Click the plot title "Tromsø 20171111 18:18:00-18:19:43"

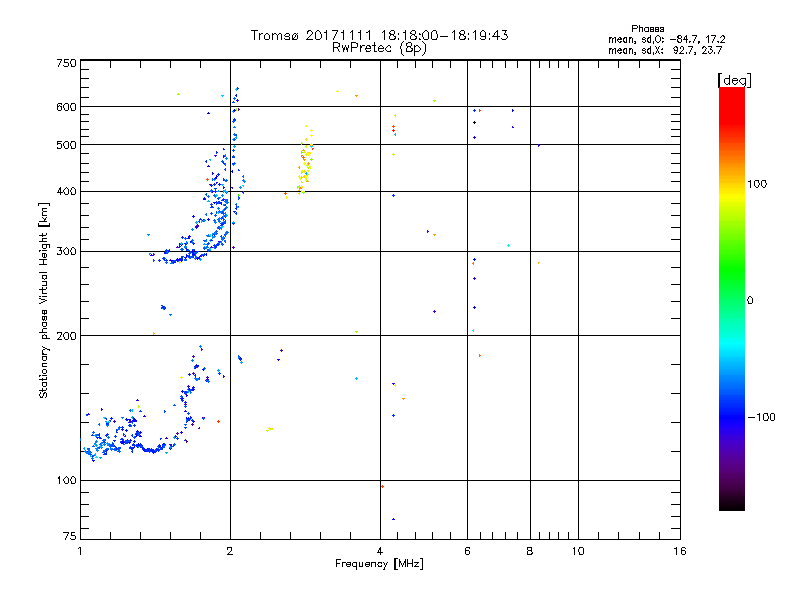point(379,35)
